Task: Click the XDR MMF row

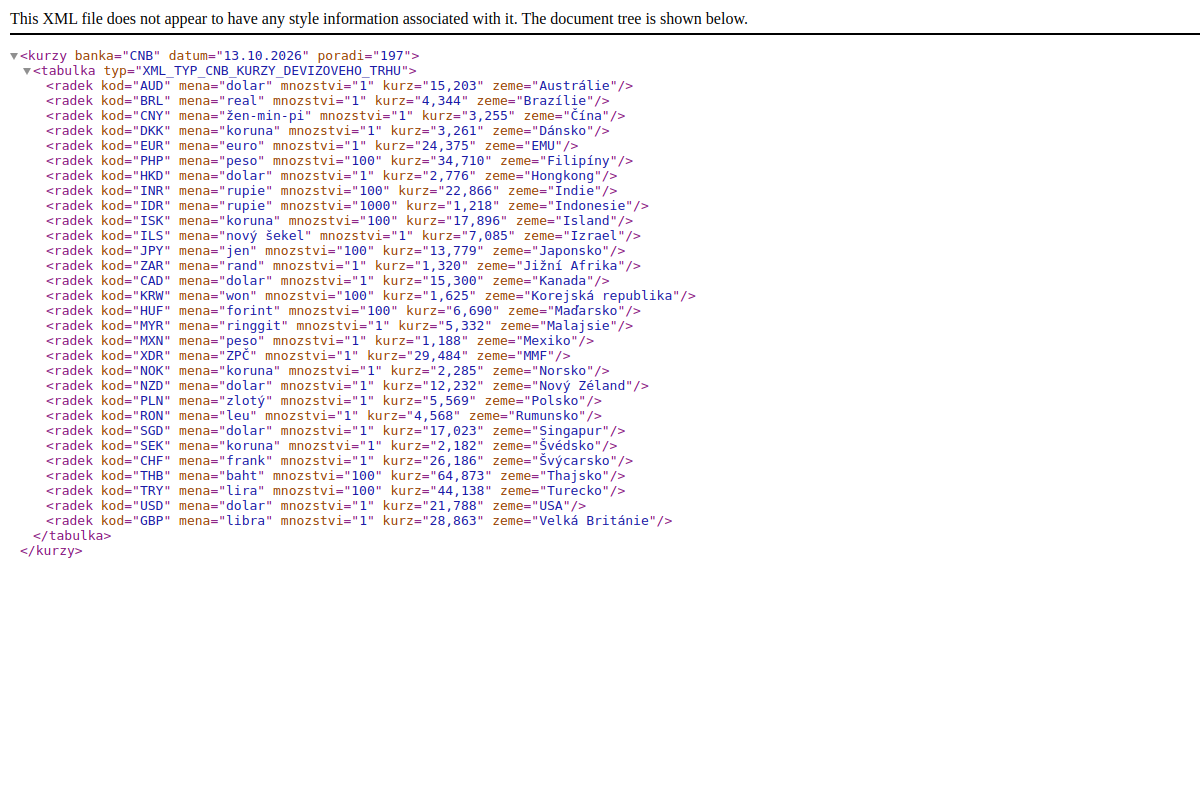Action: 308,356
